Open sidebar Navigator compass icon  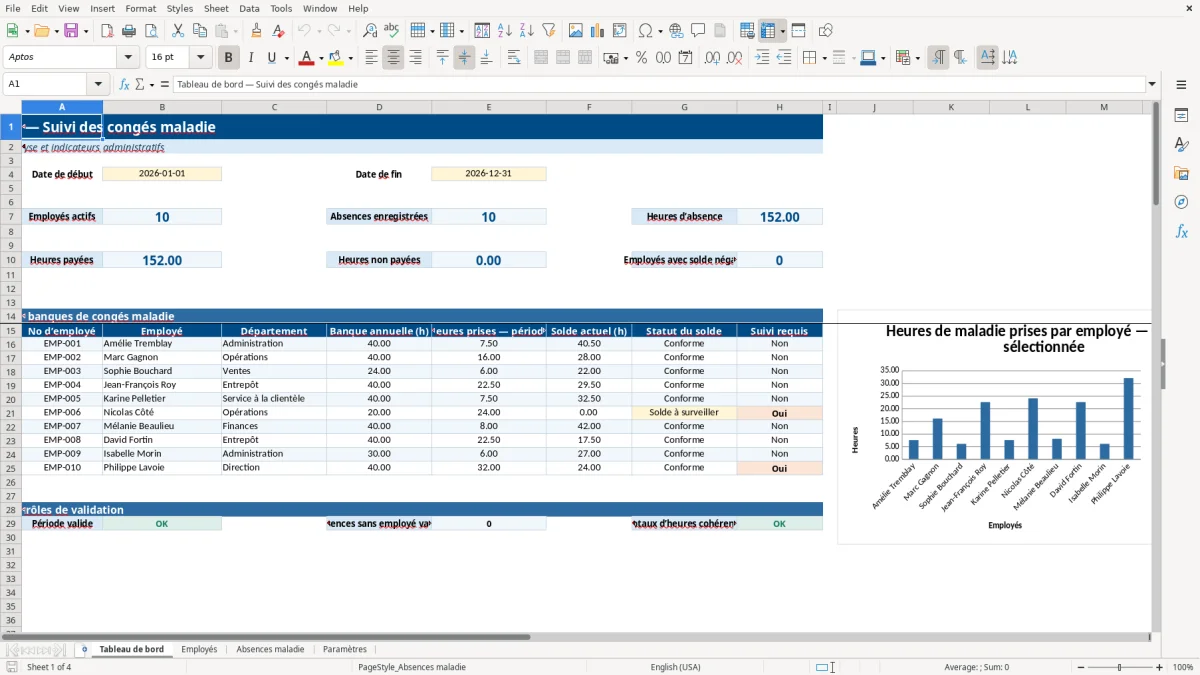click(x=1181, y=202)
